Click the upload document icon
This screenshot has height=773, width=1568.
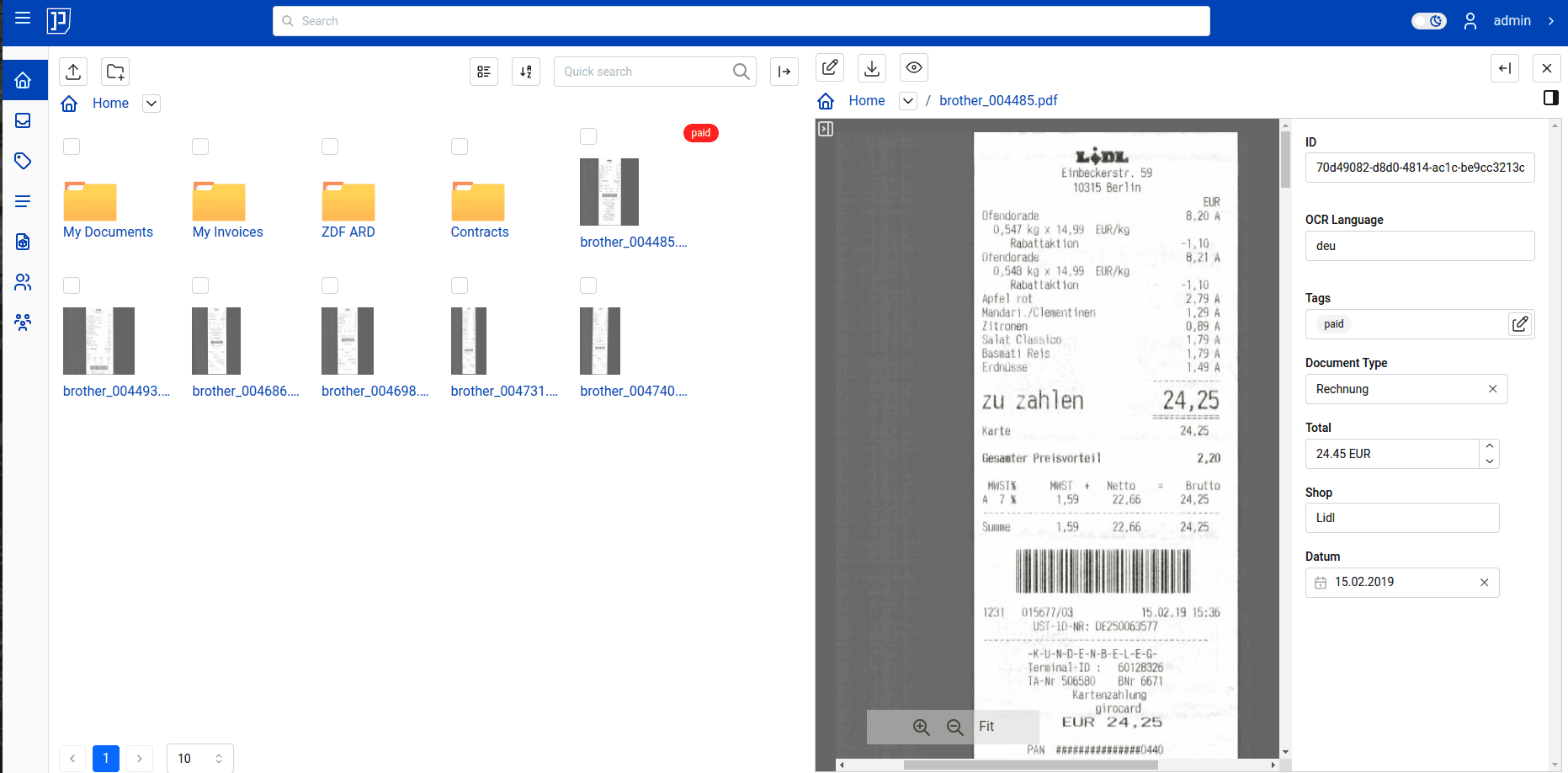click(72, 72)
